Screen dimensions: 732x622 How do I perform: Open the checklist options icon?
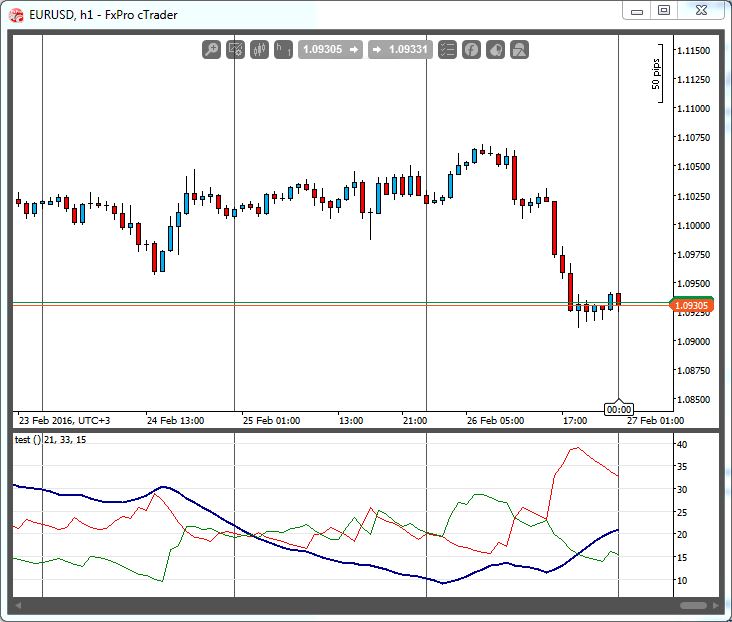(447, 49)
